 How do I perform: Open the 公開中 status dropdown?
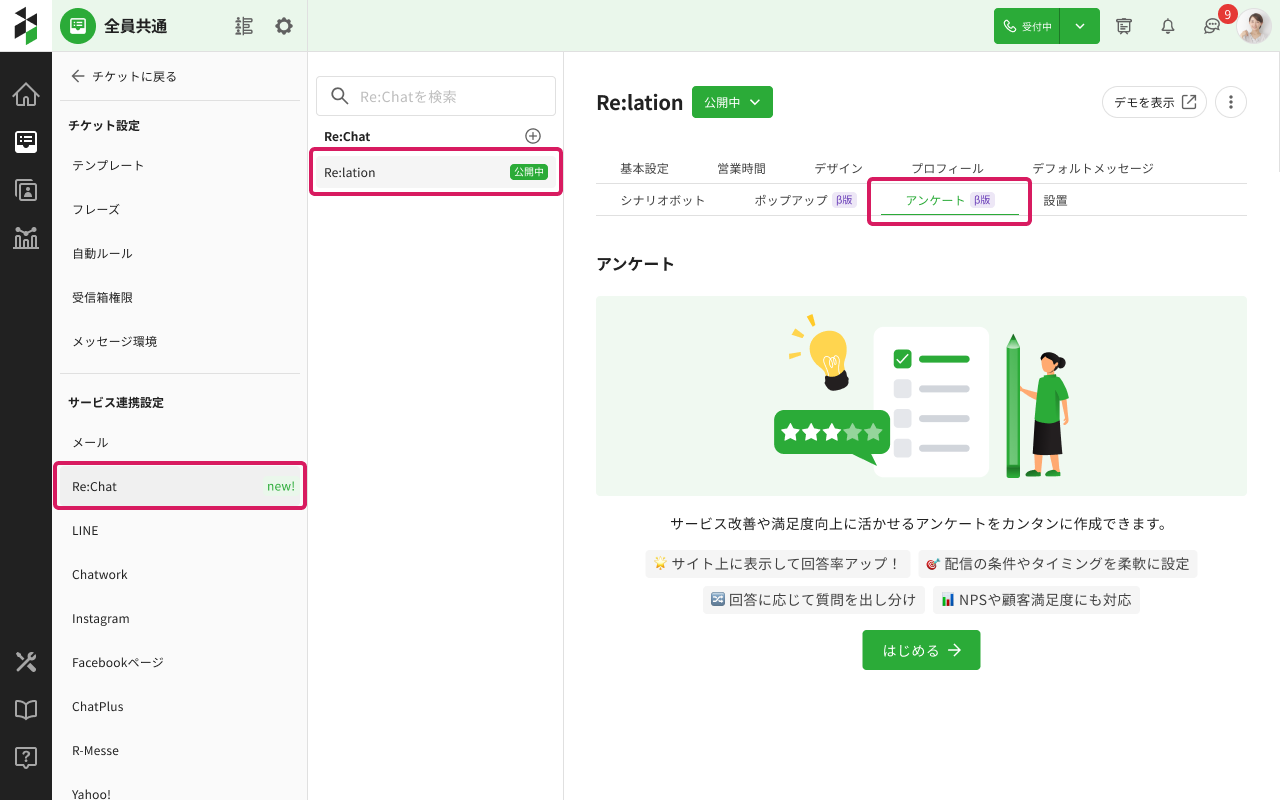(x=732, y=102)
